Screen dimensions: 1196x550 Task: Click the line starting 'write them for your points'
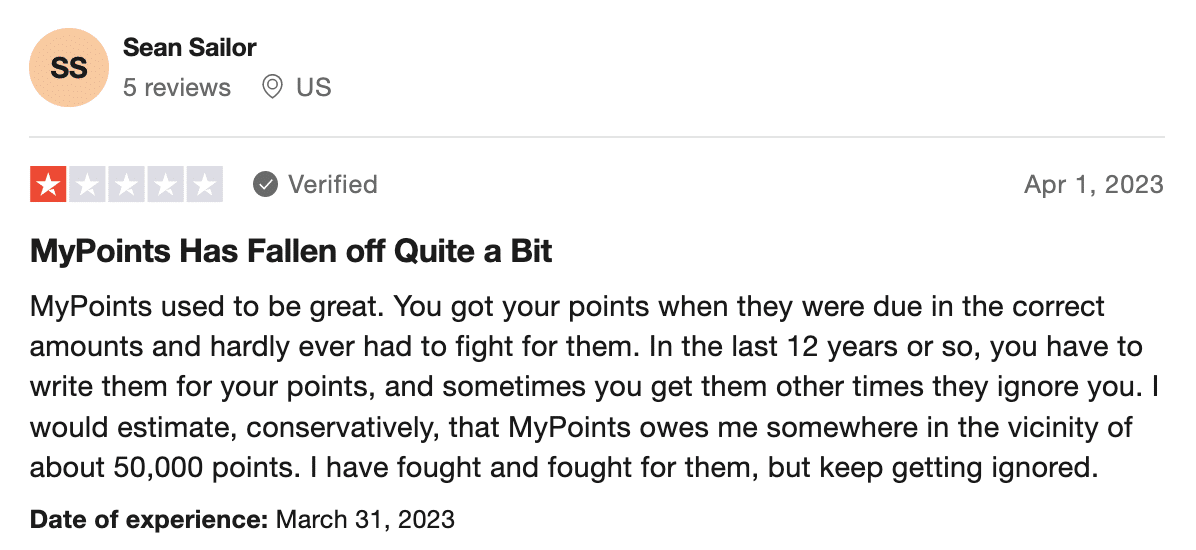(594, 387)
